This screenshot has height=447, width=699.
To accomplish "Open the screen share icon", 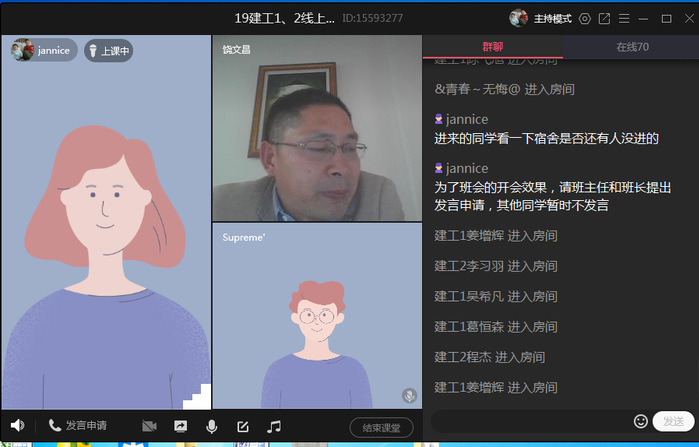I will [180, 426].
